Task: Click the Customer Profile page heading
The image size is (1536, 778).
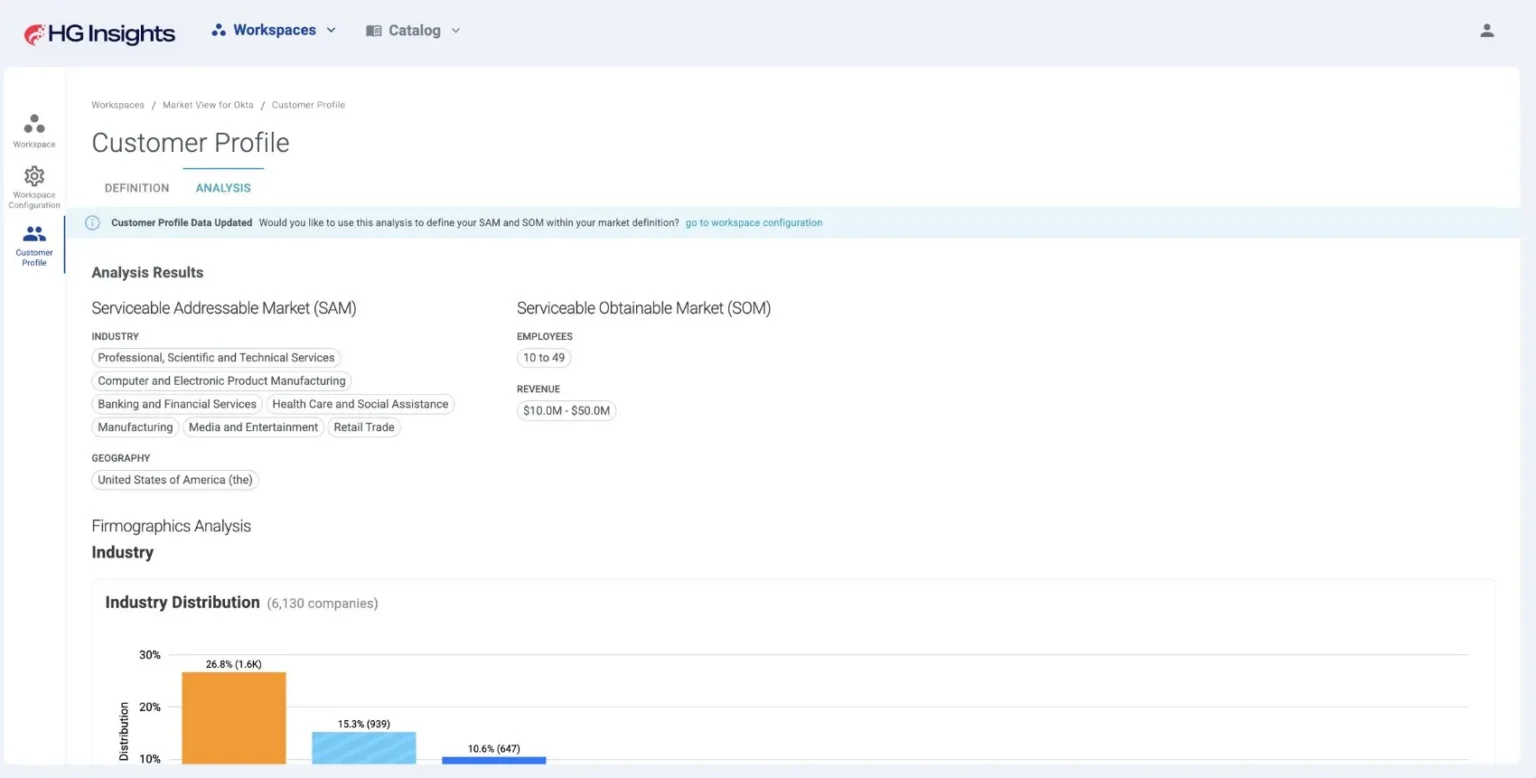Action: pyautogui.click(x=190, y=143)
